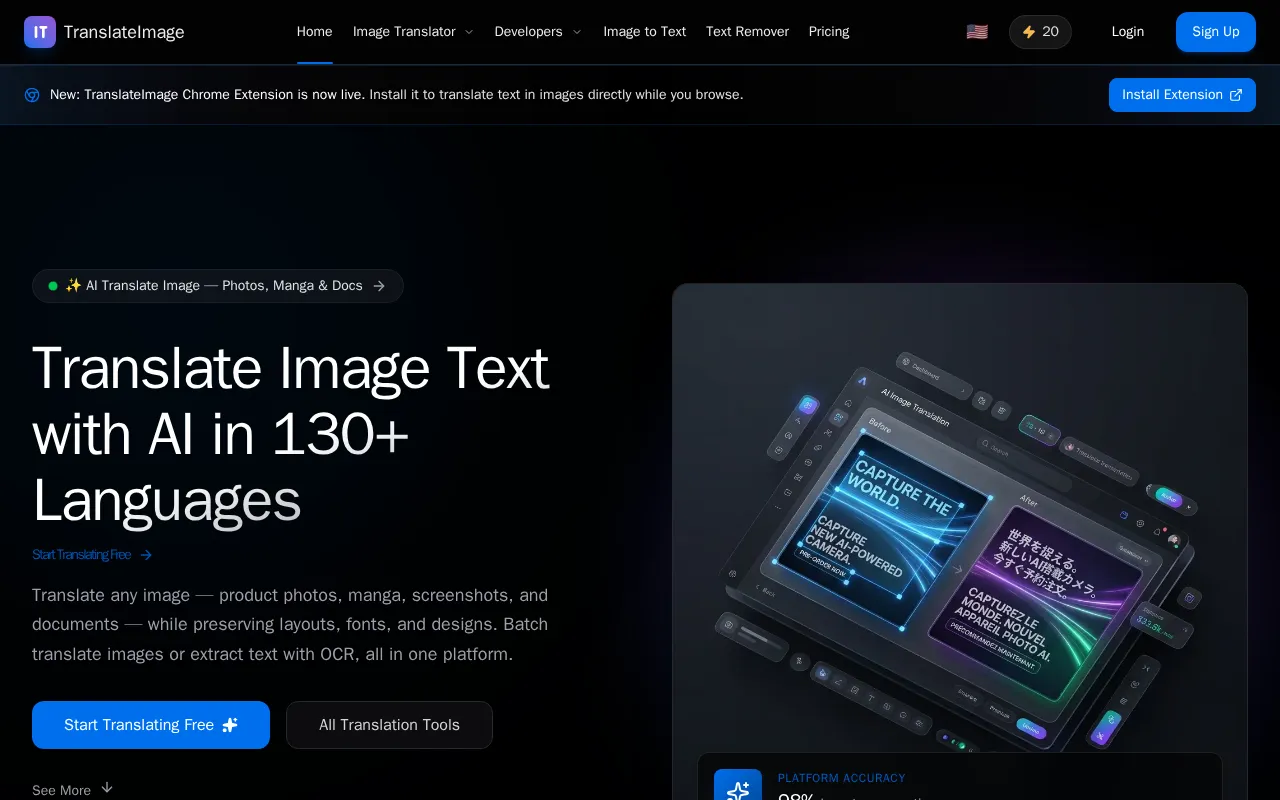The image size is (1280, 800).
Task: Expand the Image Translator dropdown
Action: 413,32
